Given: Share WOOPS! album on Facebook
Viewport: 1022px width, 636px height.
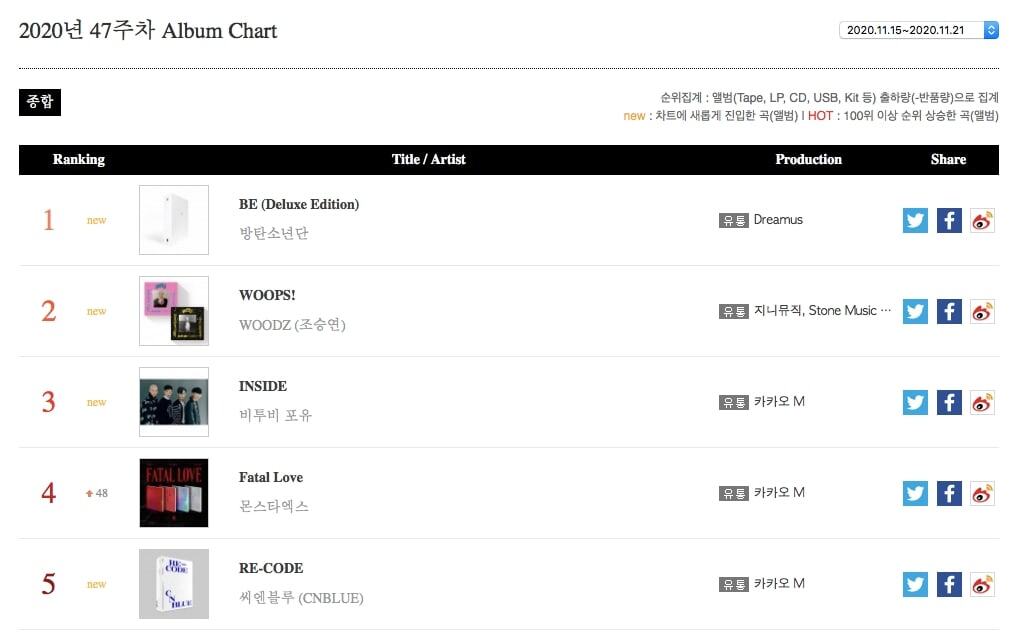Looking at the screenshot, I should [949, 311].
